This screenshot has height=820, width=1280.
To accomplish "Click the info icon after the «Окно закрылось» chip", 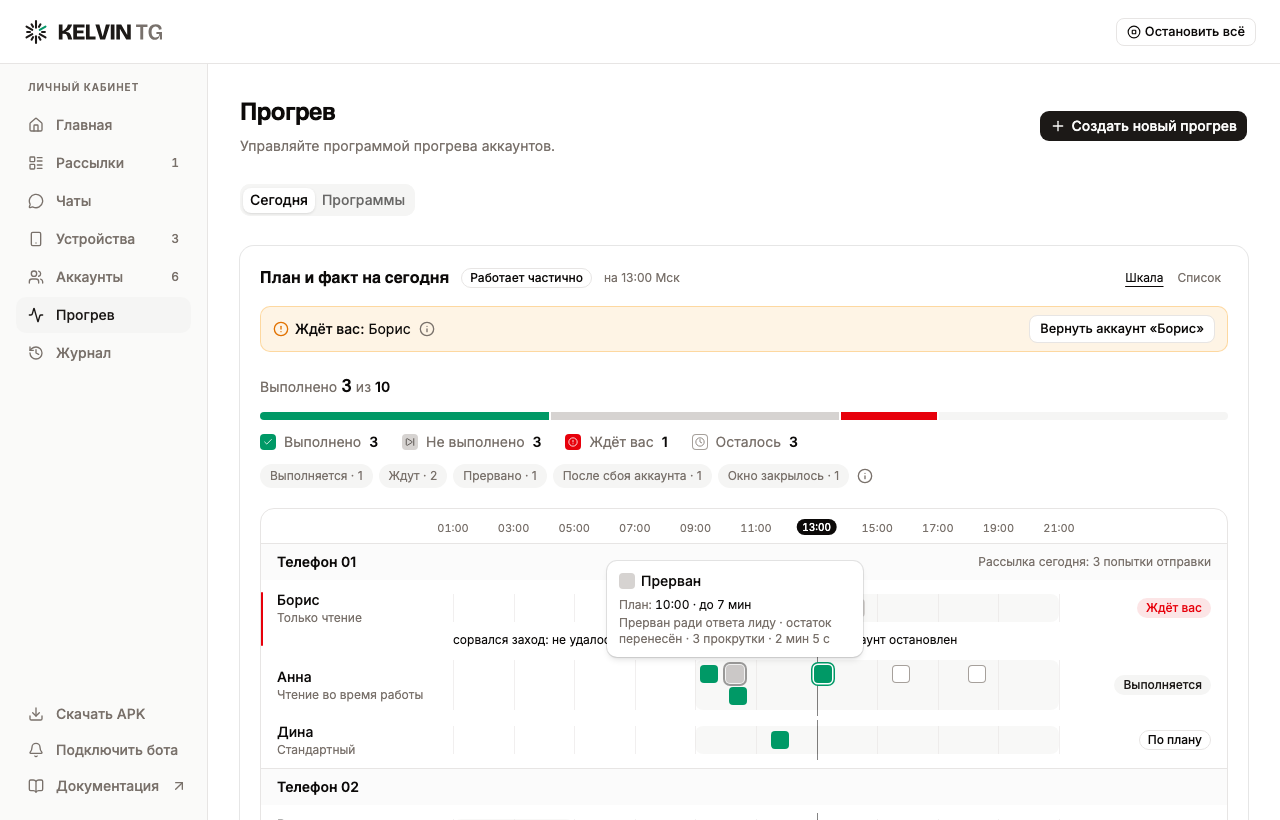I will 866,476.
